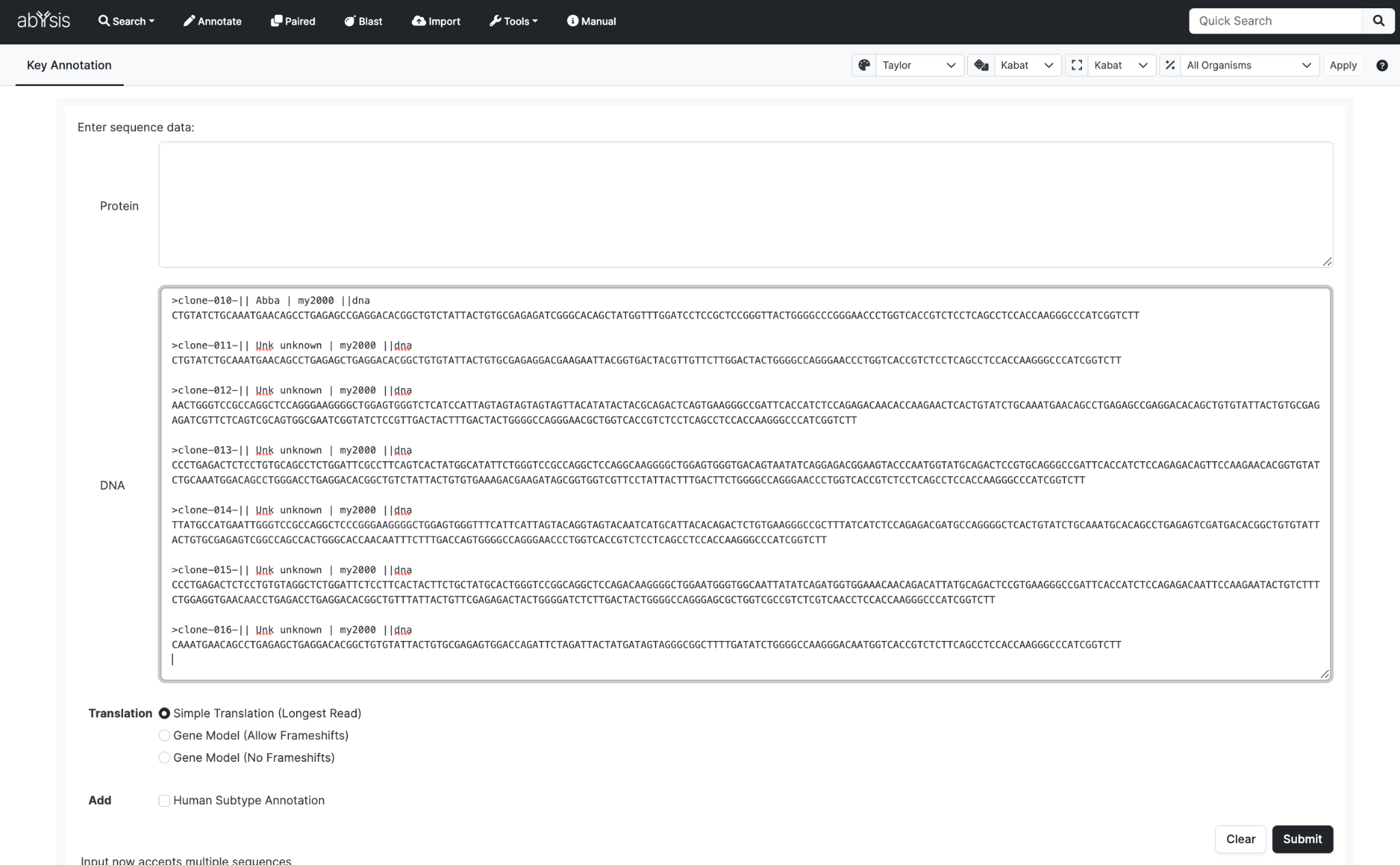
Task: Select Simple Translation (Longest Read) option
Action: (164, 713)
